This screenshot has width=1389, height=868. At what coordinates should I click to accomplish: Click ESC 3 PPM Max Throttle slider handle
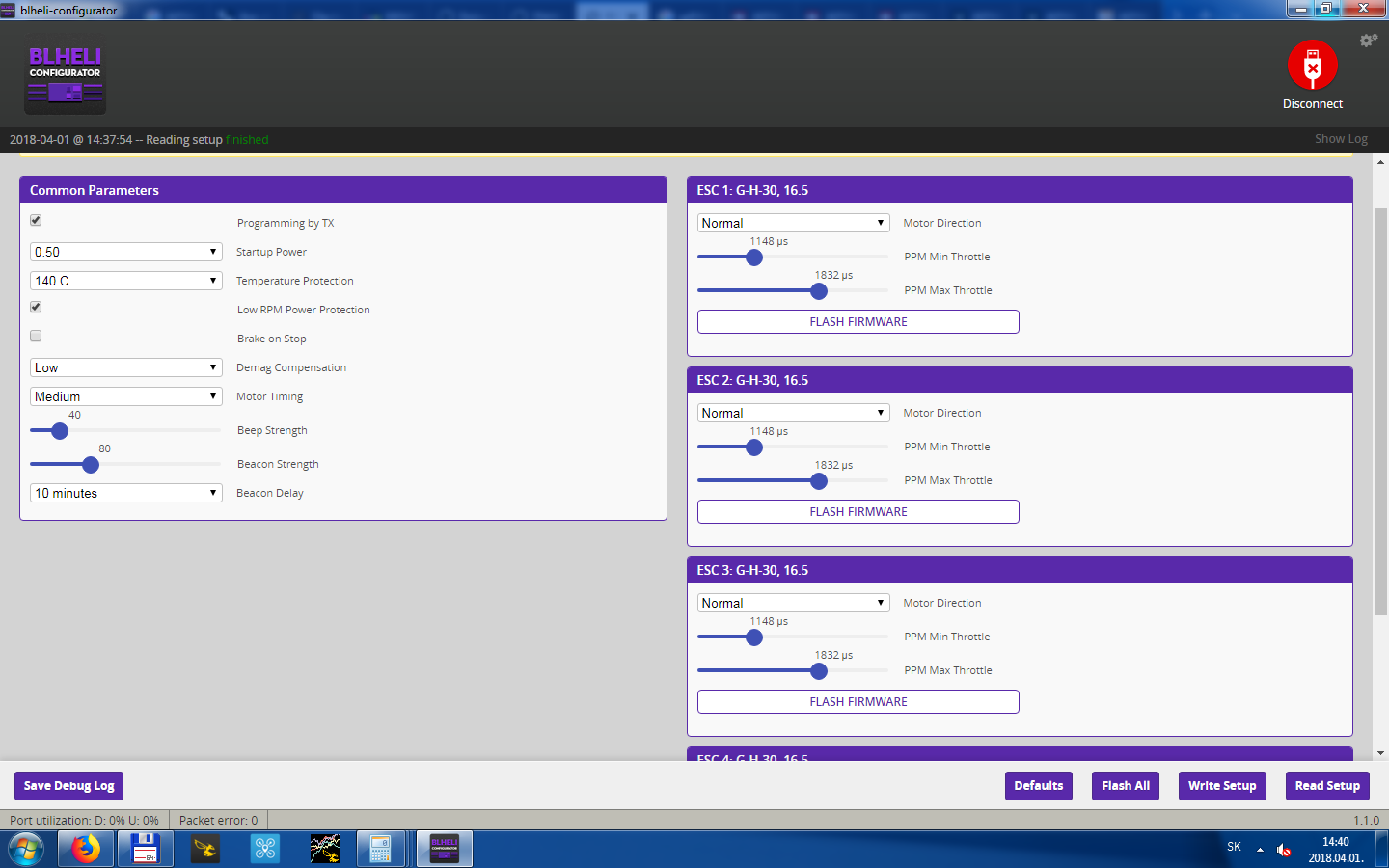(819, 671)
